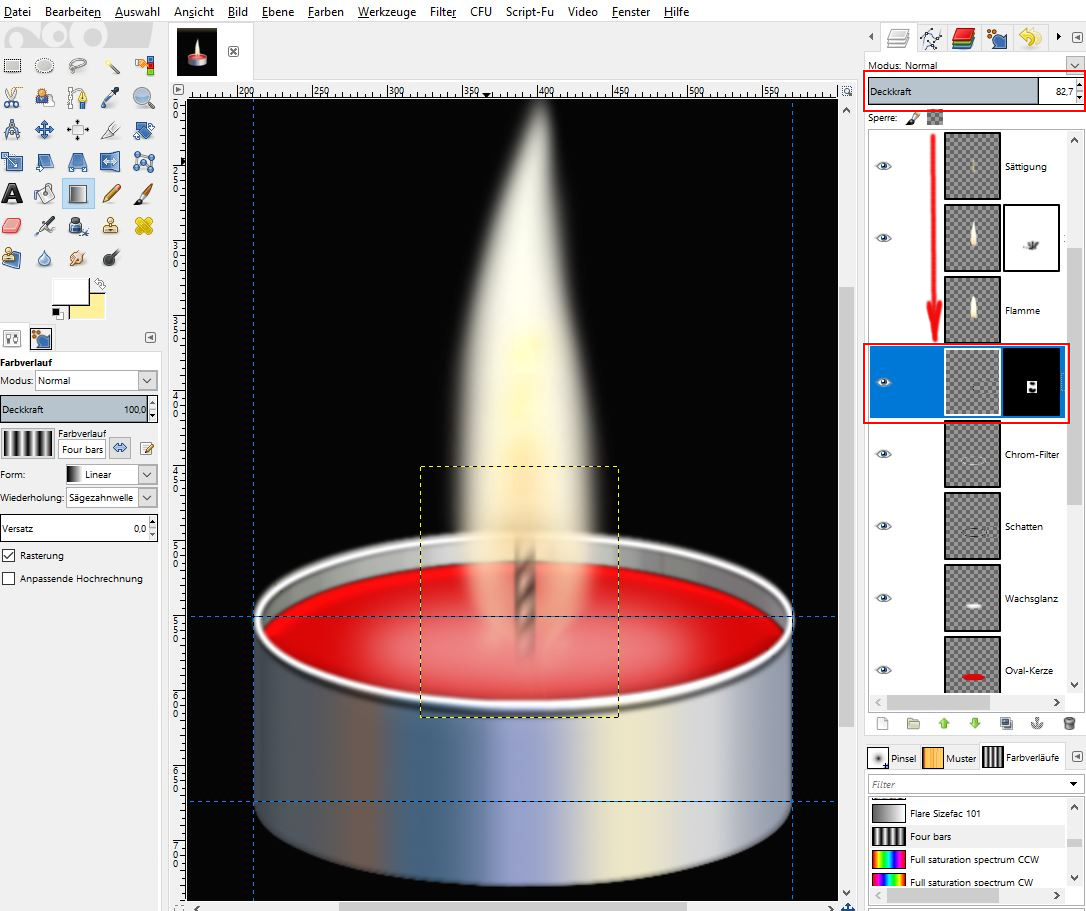Enable Anpassende Hochrechnung checkbox
This screenshot has width=1086, height=911.
point(9,578)
